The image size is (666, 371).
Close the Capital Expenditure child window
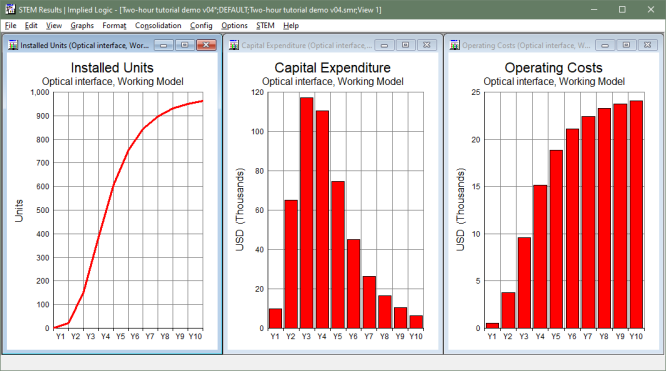(427, 45)
